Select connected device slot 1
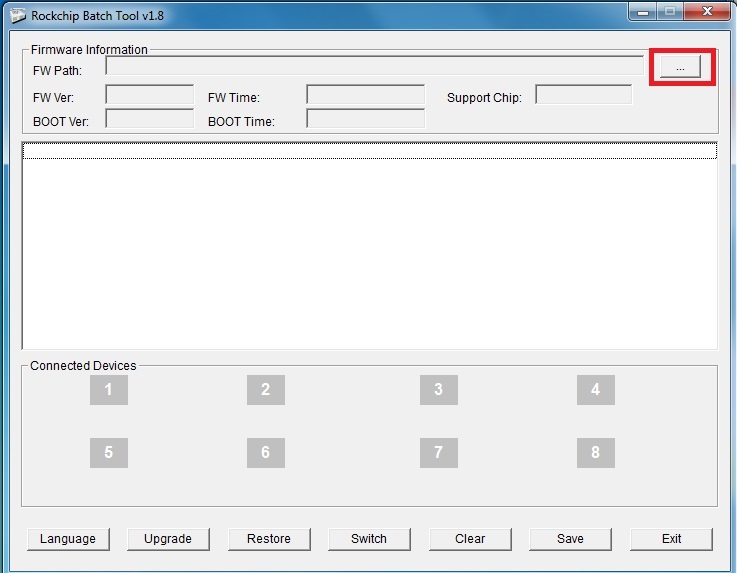Image resolution: width=737 pixels, height=573 pixels. coord(109,390)
